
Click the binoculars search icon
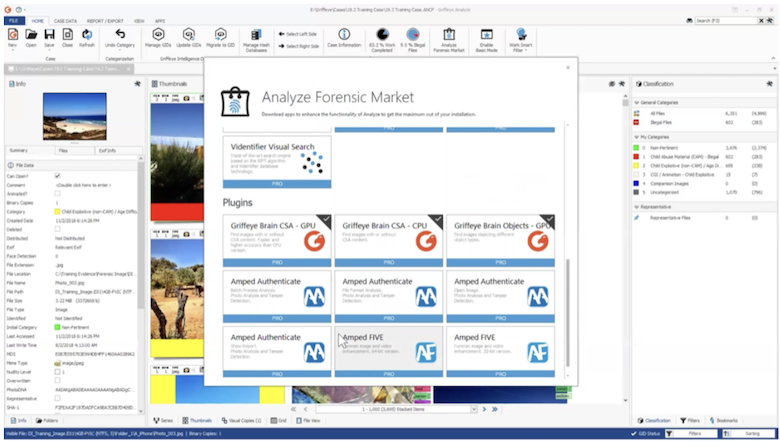(689, 20)
